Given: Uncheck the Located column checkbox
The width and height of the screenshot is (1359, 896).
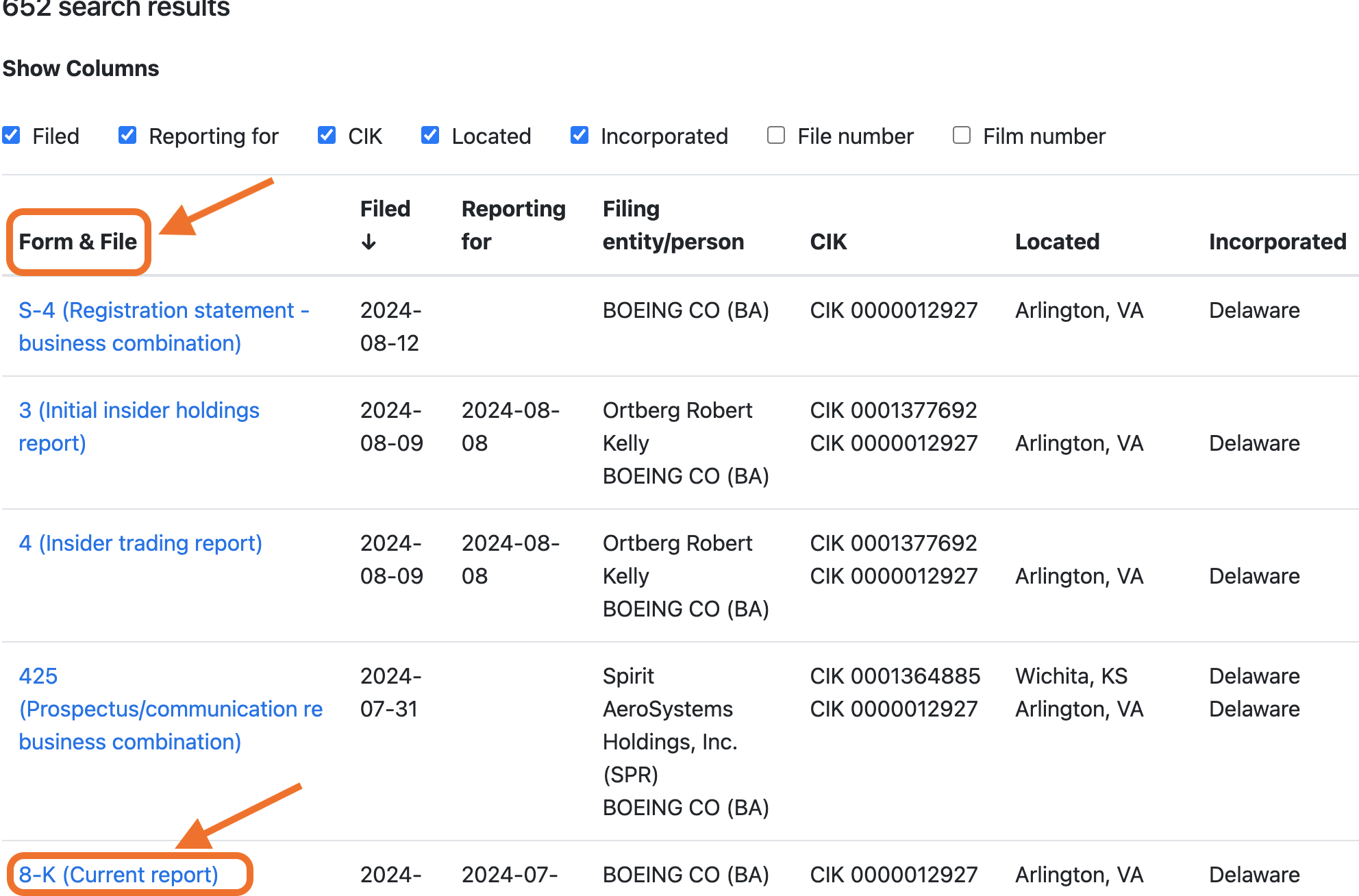Looking at the screenshot, I should 430,136.
